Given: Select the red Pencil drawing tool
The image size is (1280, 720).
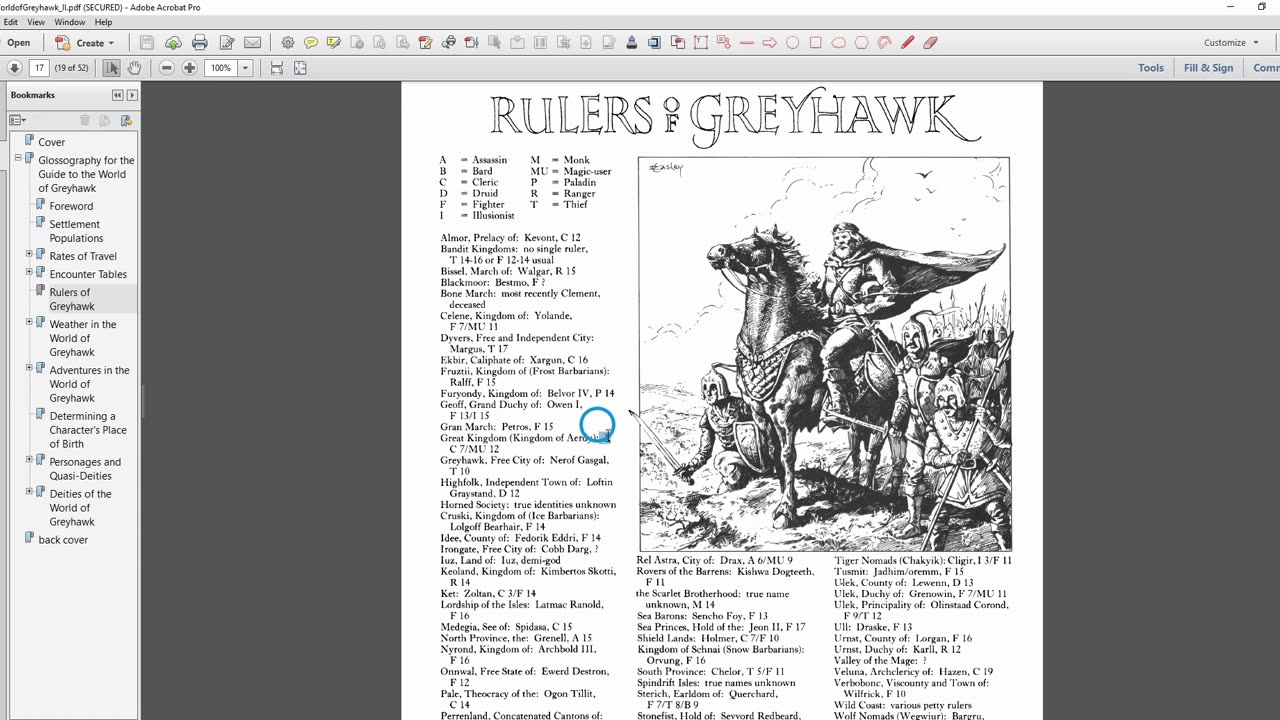Looking at the screenshot, I should [908, 43].
